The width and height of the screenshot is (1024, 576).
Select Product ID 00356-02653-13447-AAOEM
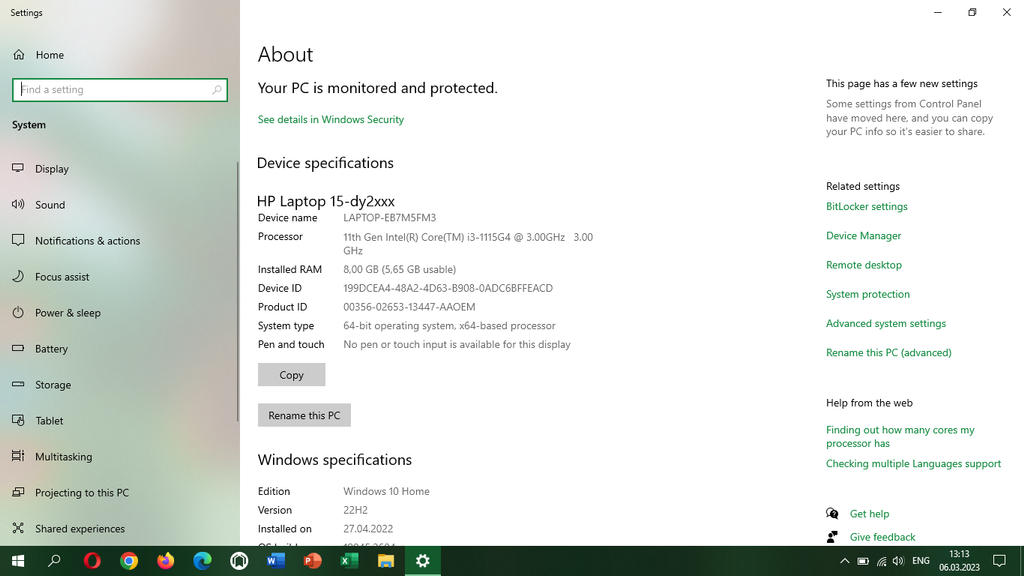(x=409, y=307)
